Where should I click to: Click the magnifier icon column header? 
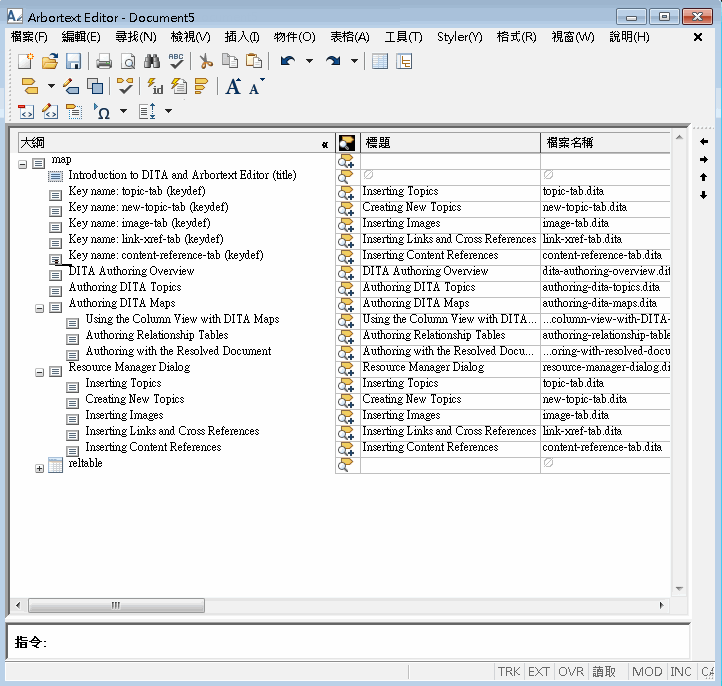click(347, 143)
